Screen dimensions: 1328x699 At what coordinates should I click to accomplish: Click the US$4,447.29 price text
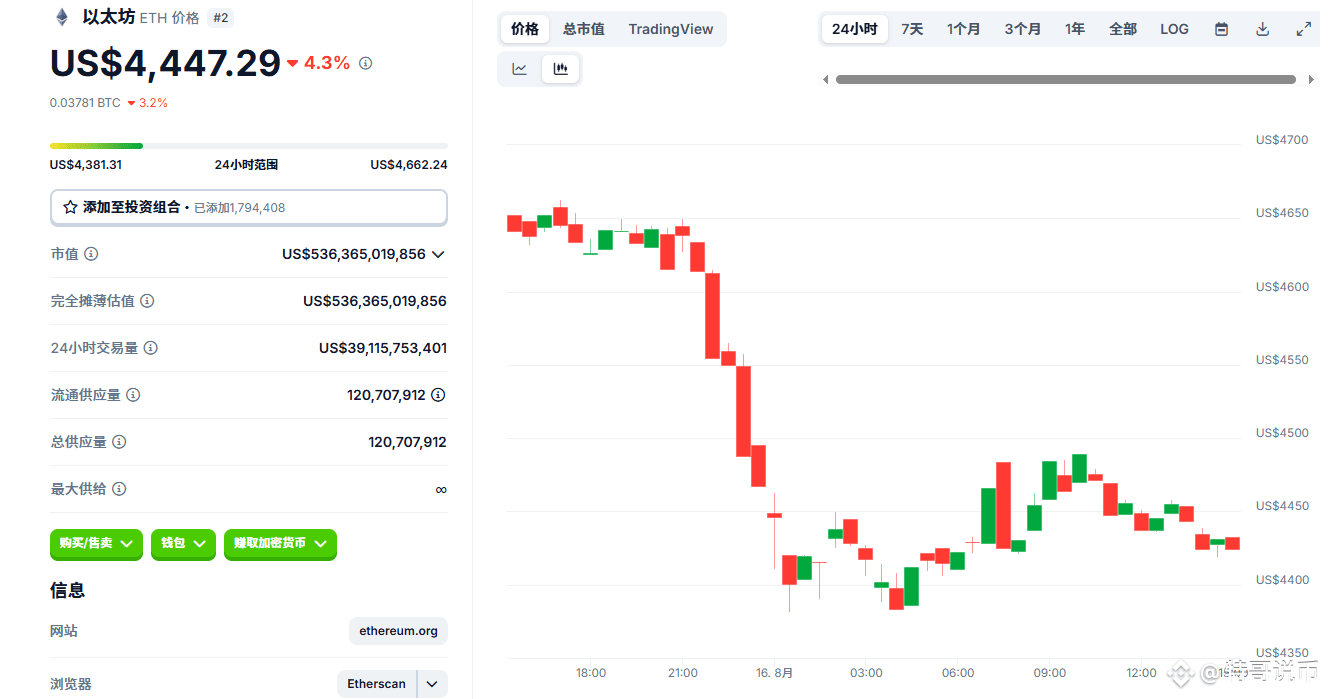point(165,63)
